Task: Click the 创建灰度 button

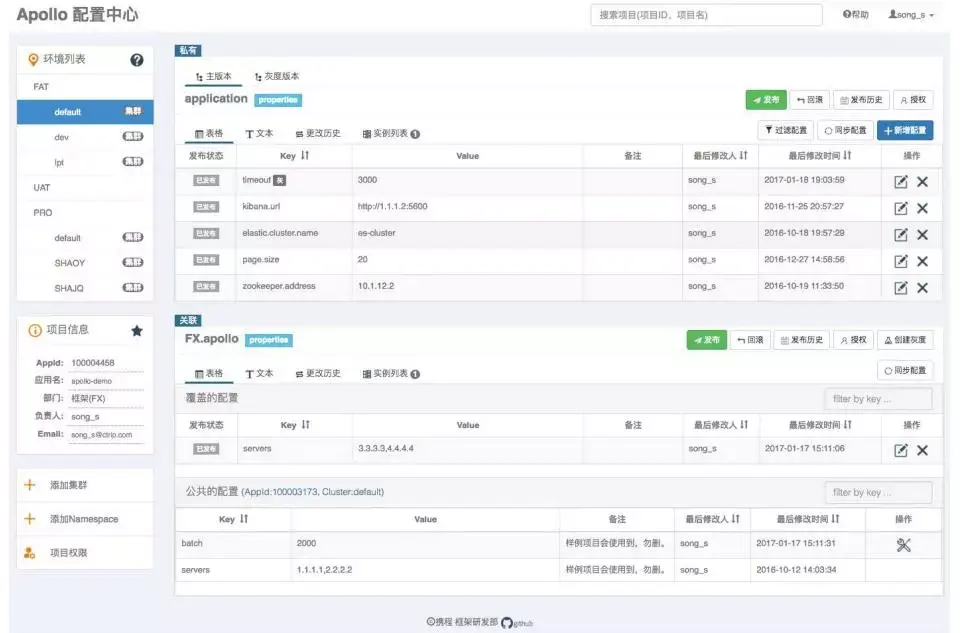Action: tap(905, 340)
